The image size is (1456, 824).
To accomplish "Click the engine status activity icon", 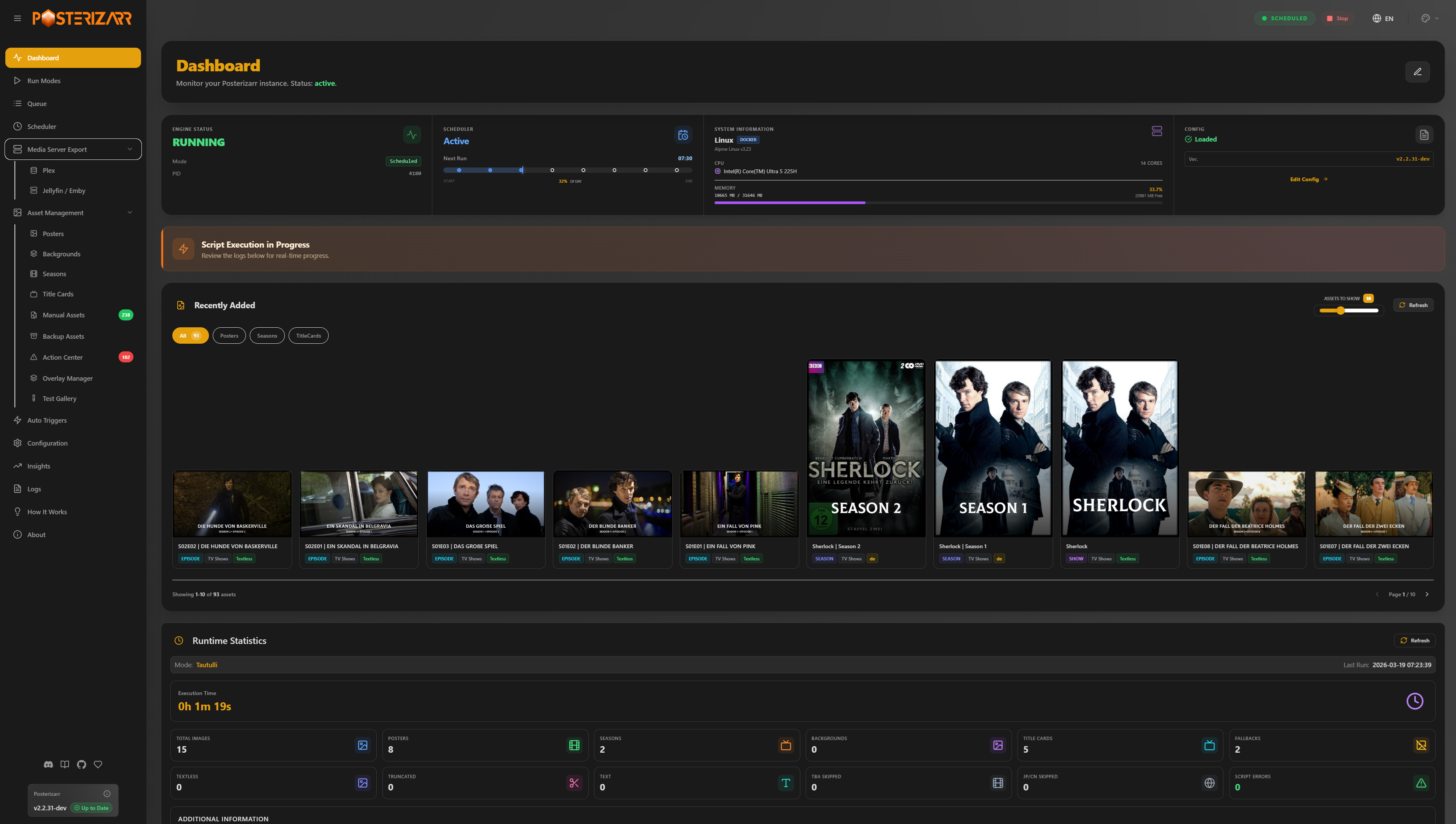I will point(412,135).
